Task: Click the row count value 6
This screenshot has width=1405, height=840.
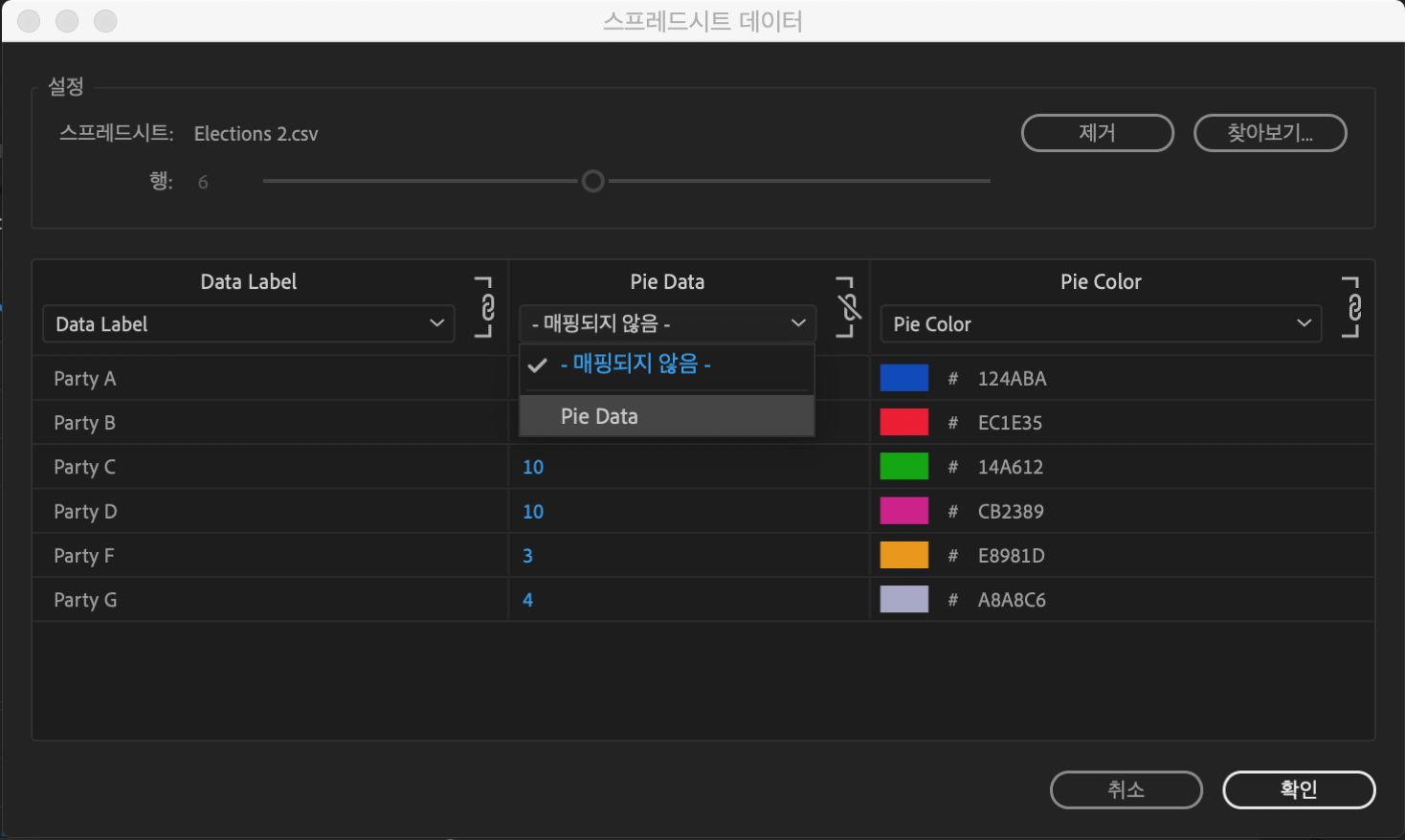Action: click(x=203, y=182)
